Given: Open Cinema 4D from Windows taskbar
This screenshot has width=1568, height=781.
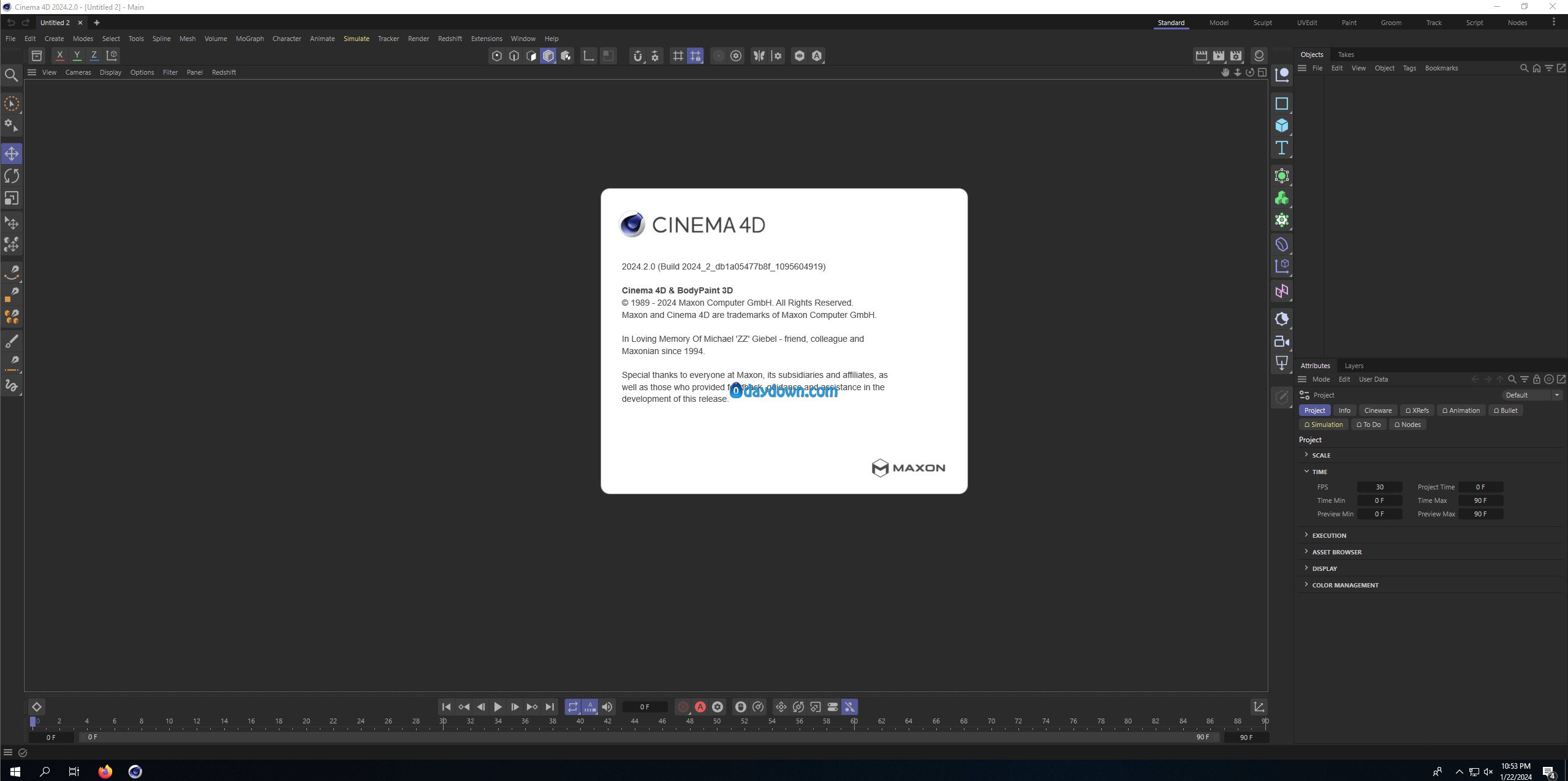Looking at the screenshot, I should 135,771.
